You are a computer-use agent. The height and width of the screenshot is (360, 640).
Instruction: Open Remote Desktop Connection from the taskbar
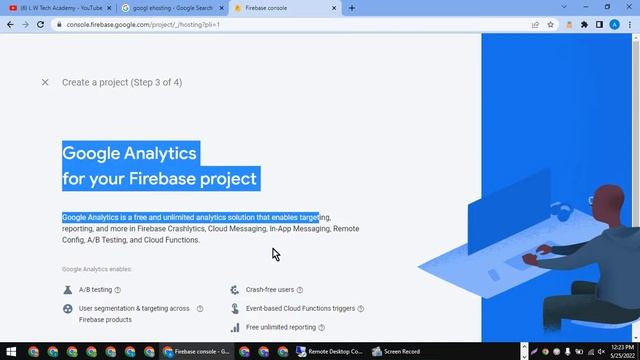pyautogui.click(x=329, y=351)
